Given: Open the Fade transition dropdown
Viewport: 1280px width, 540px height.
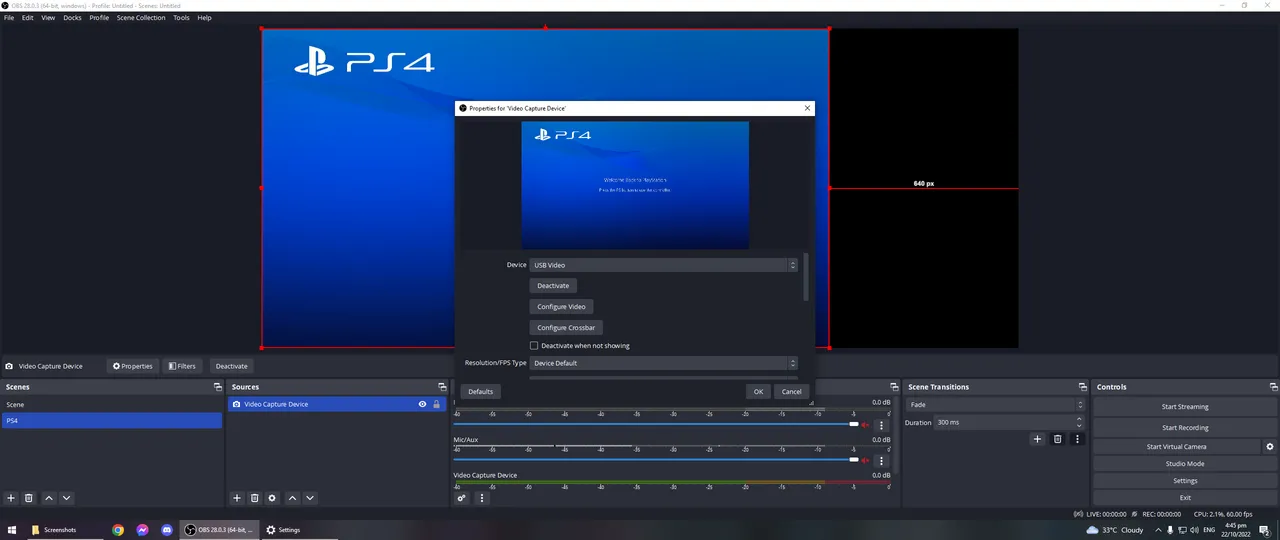Looking at the screenshot, I should tap(994, 405).
